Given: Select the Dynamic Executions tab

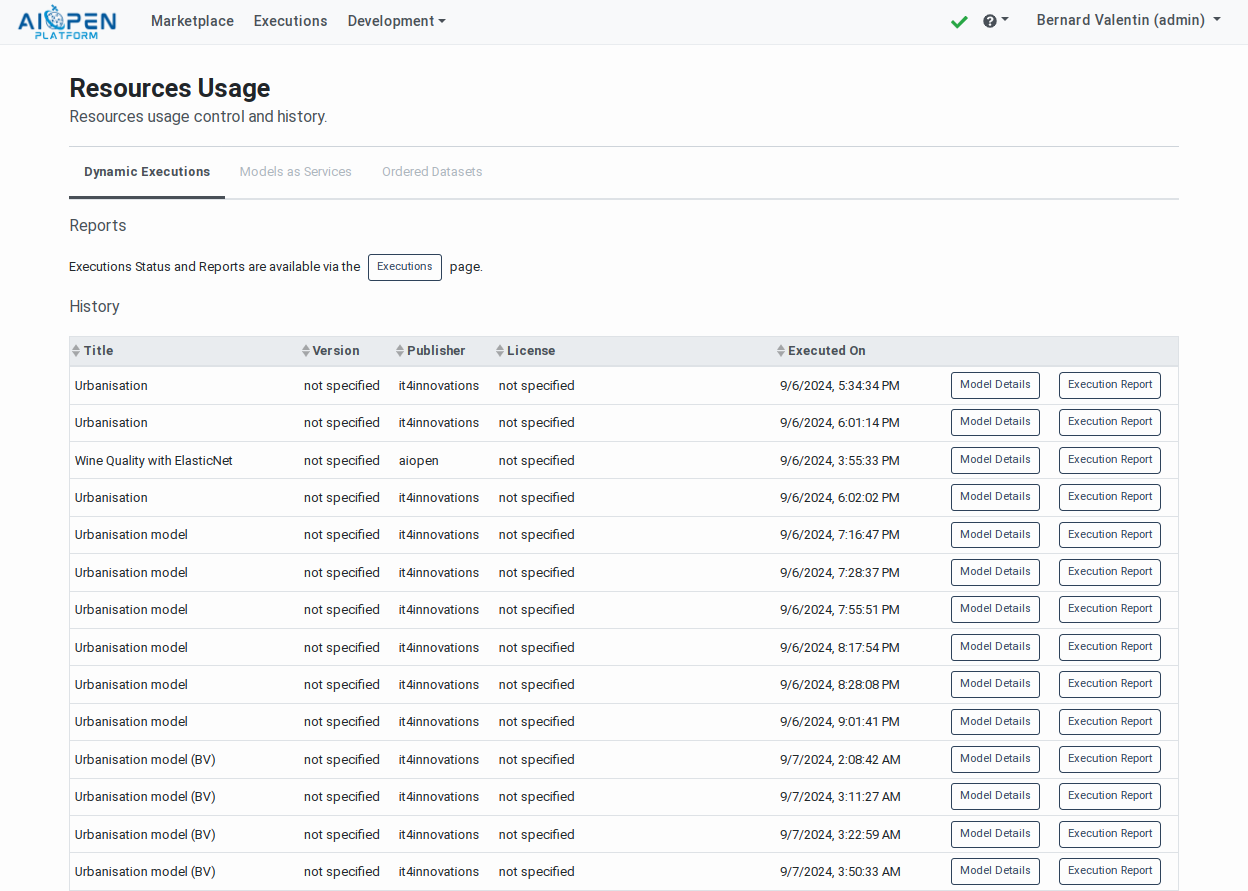Looking at the screenshot, I should (147, 172).
